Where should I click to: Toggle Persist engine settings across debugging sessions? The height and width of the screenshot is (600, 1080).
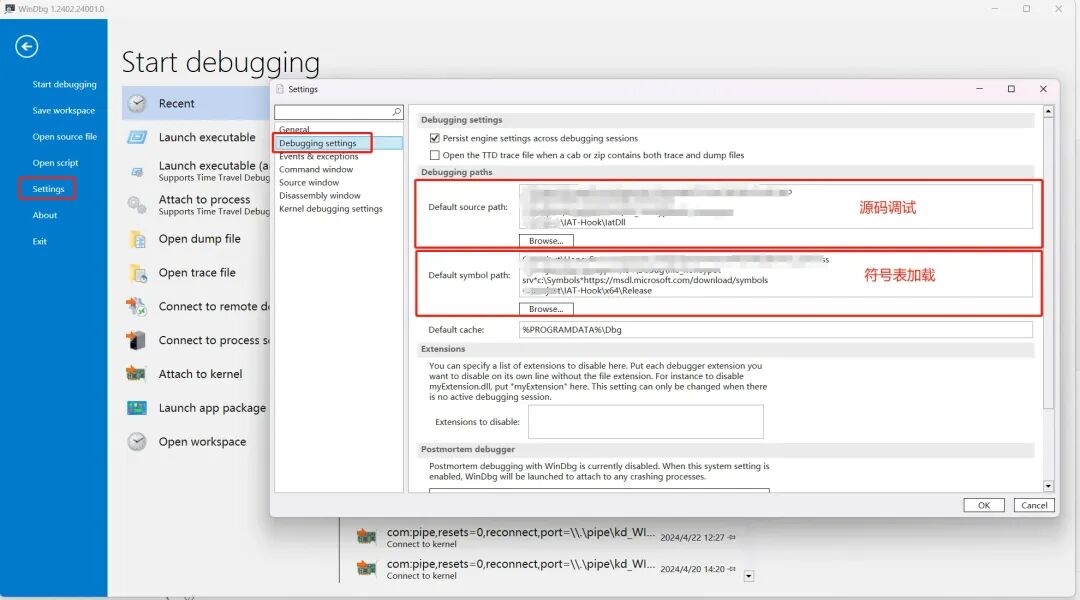pos(435,138)
